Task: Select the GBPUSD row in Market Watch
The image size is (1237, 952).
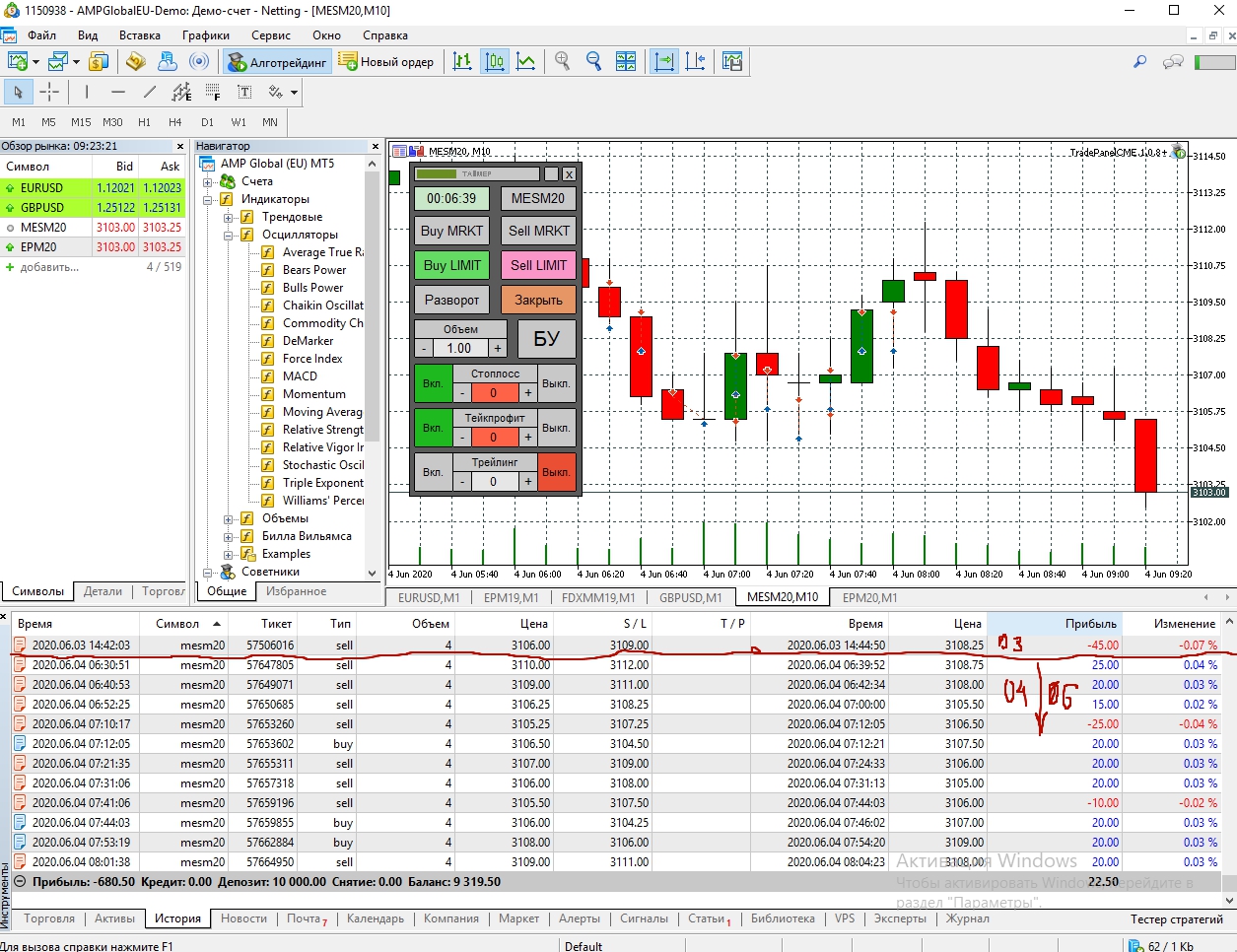Action: click(x=93, y=207)
